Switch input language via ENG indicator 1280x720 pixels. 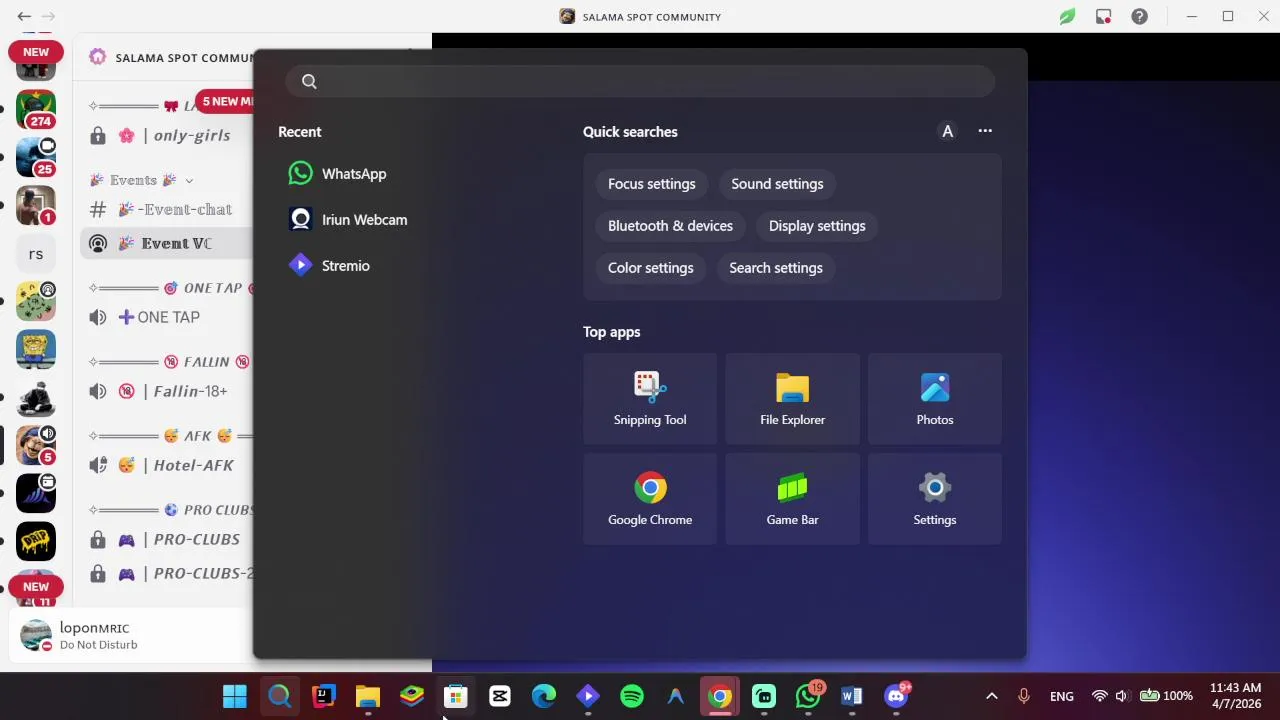pyautogui.click(x=1062, y=697)
